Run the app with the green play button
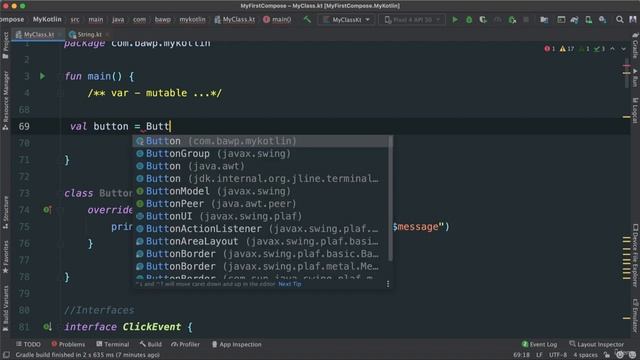The image size is (640, 360). click(455, 20)
